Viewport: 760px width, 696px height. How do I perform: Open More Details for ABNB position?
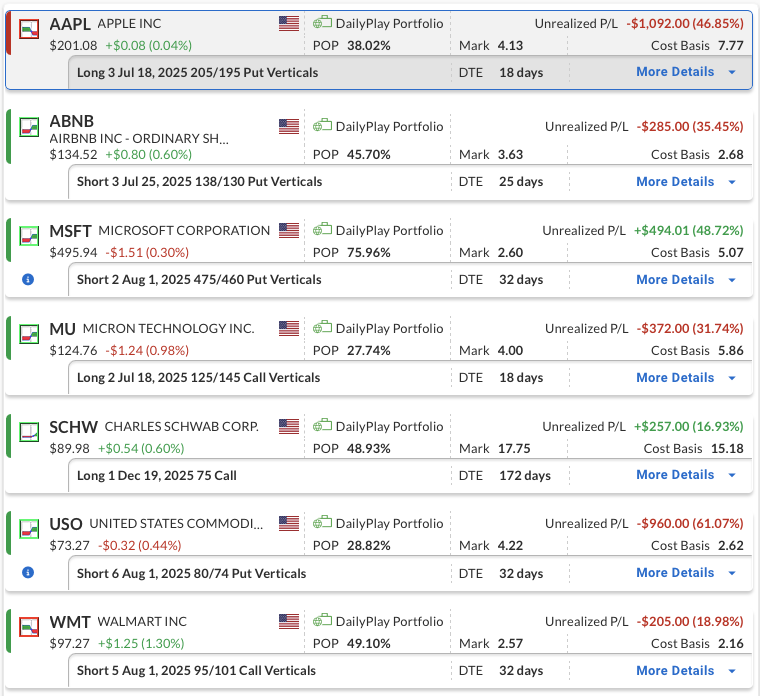(x=675, y=182)
